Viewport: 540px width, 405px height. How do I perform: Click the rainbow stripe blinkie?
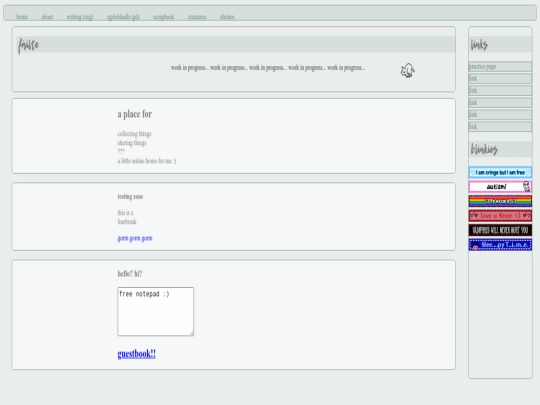pyautogui.click(x=500, y=201)
